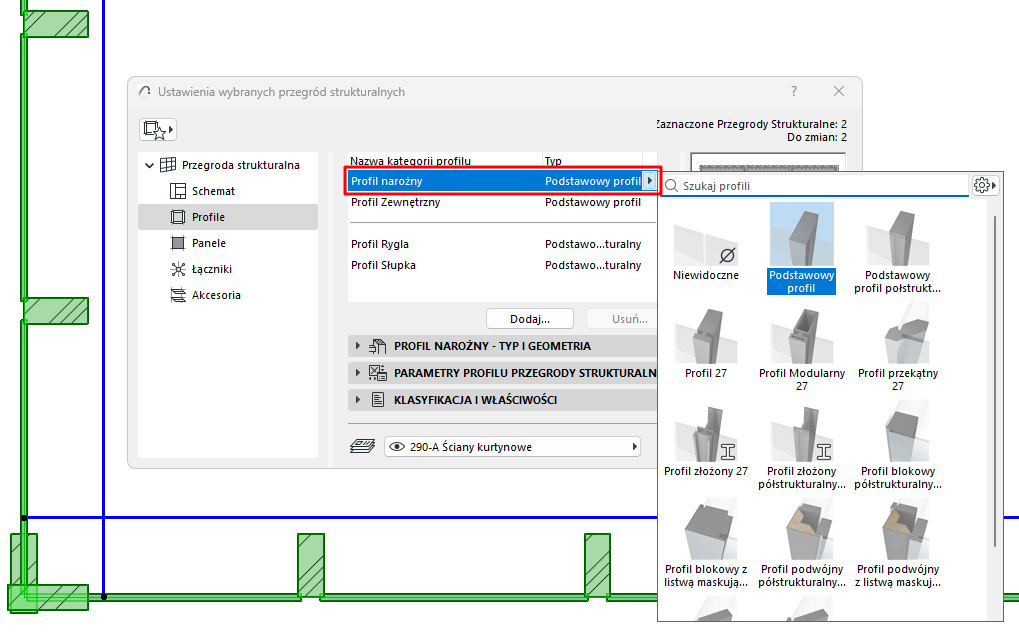Screen dimensions: 1019x637
Task: Select the Profil Słupka row
Action: 502,265
